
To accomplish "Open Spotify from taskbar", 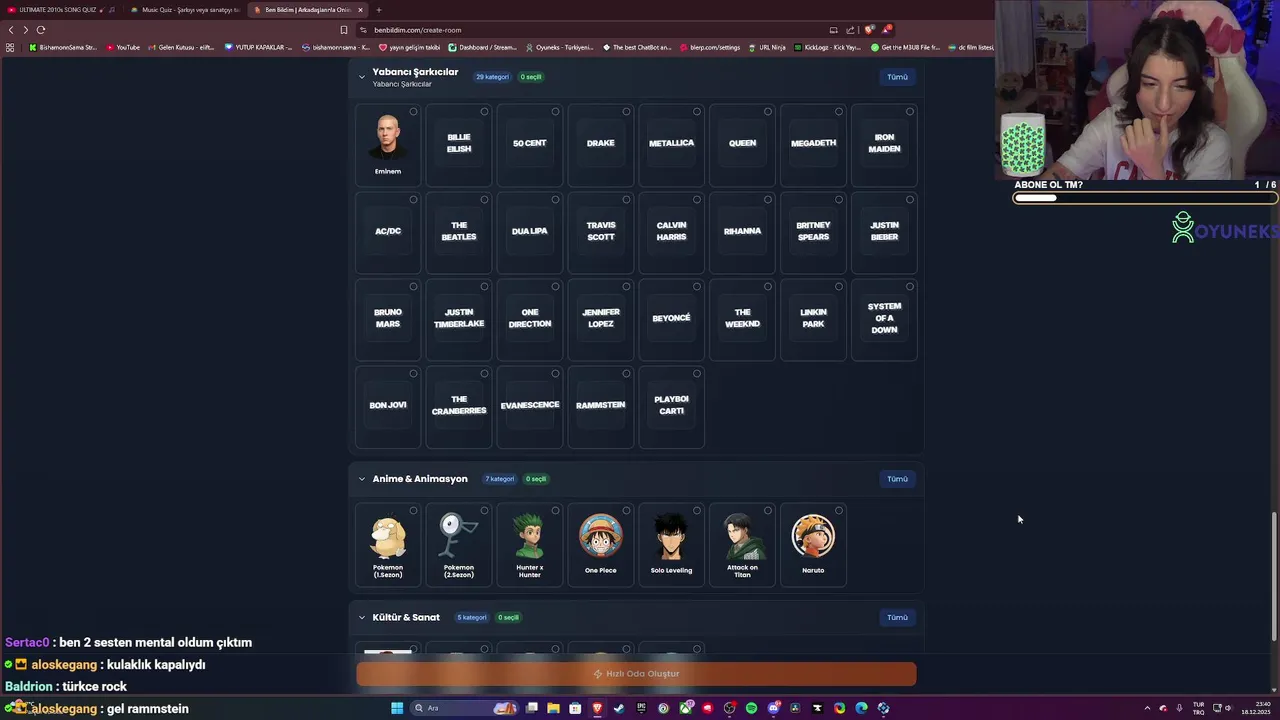I will [751, 708].
